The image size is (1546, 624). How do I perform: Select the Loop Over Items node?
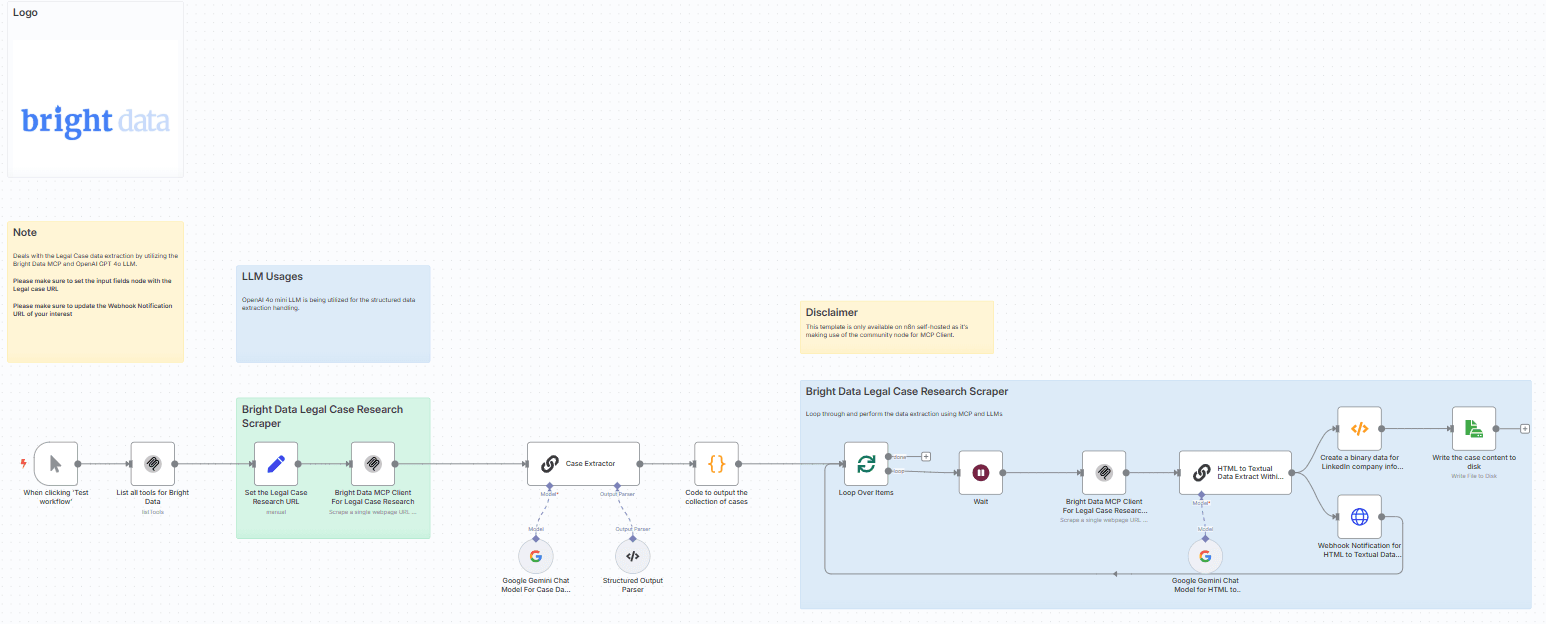click(866, 464)
